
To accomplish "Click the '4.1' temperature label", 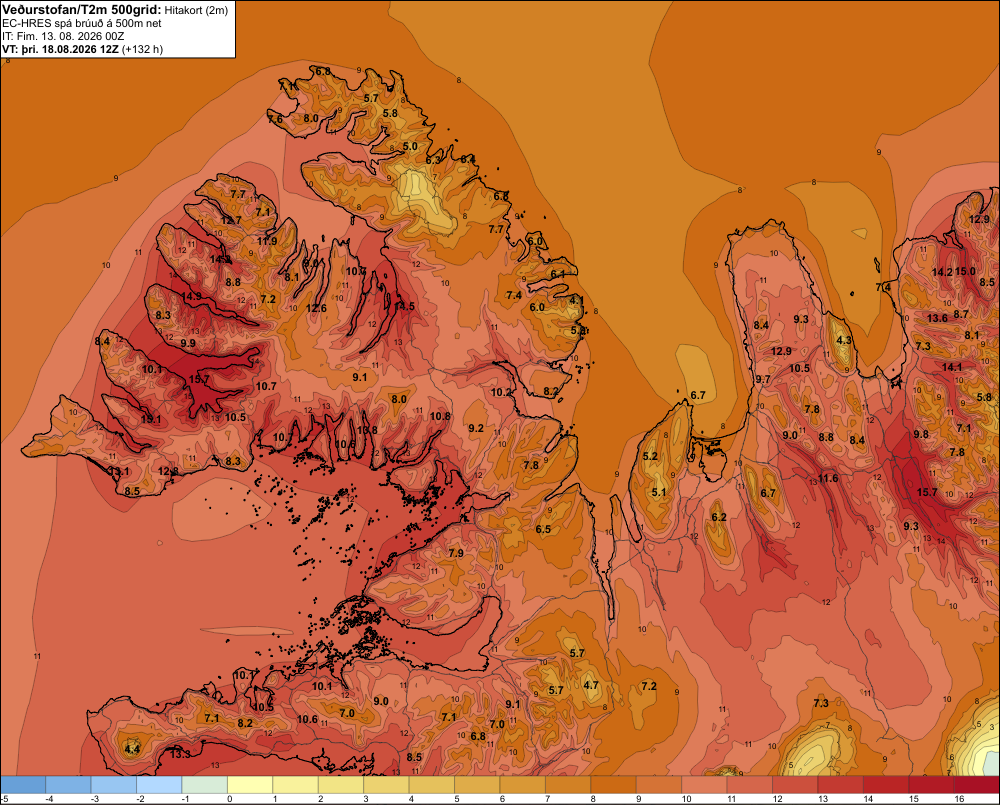I will pos(576,299).
